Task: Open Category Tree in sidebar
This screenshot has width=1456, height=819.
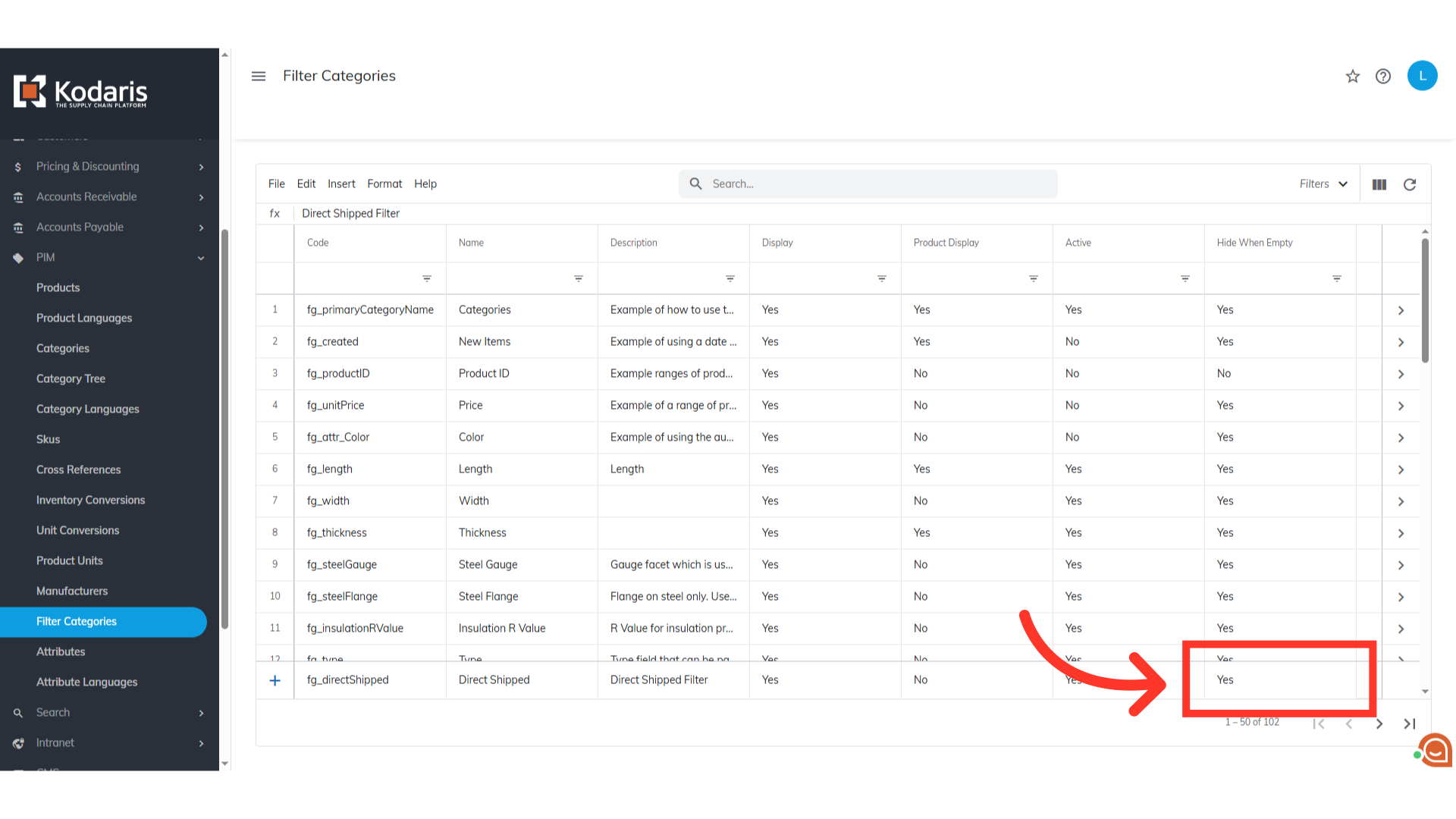Action: pos(71,378)
